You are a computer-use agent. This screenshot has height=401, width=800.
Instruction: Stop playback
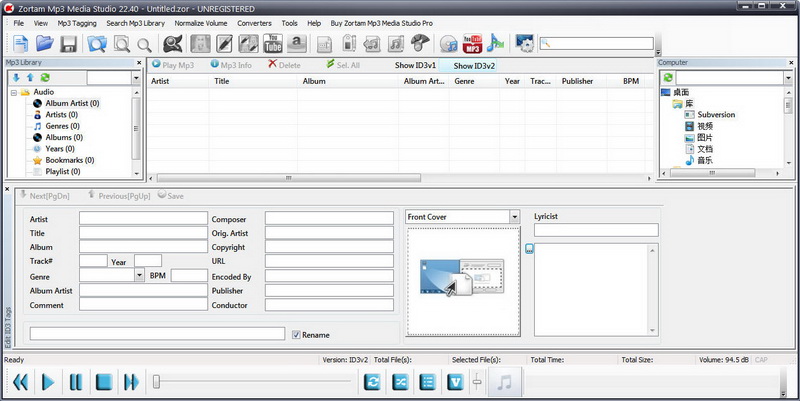tap(104, 382)
